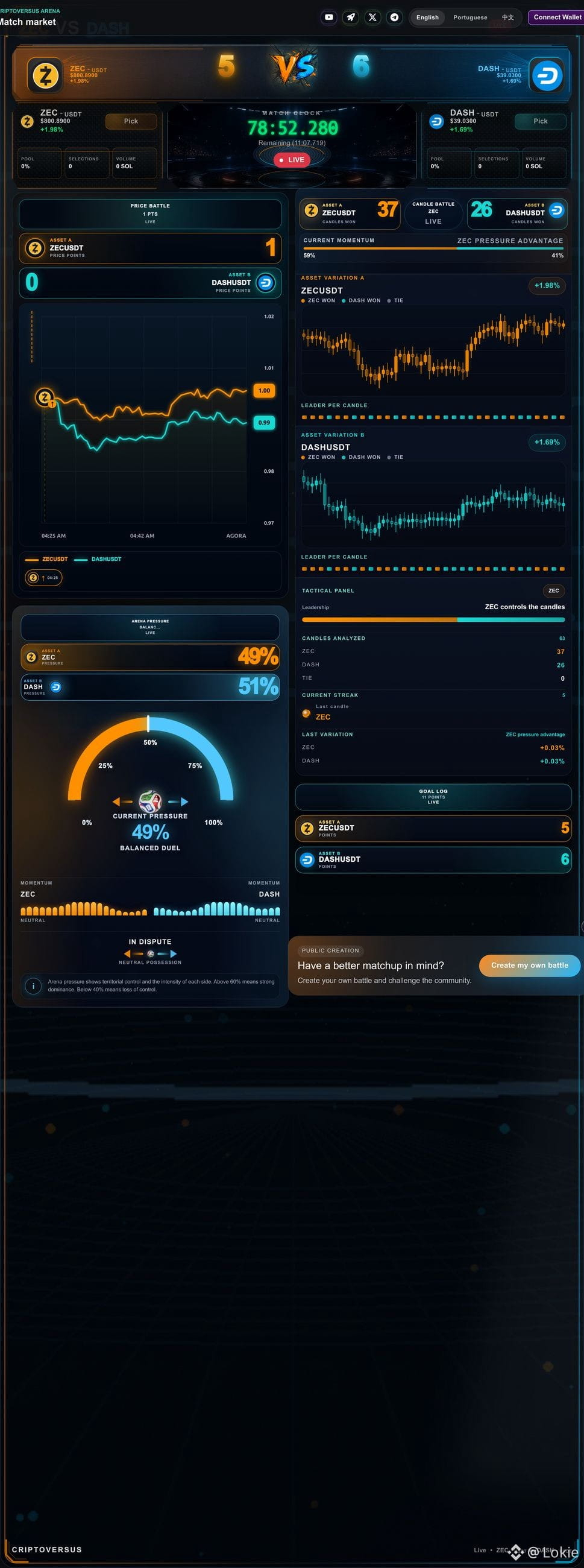
Task: Click the DASH icon in Price Battle Asset B
Action: coord(265,282)
